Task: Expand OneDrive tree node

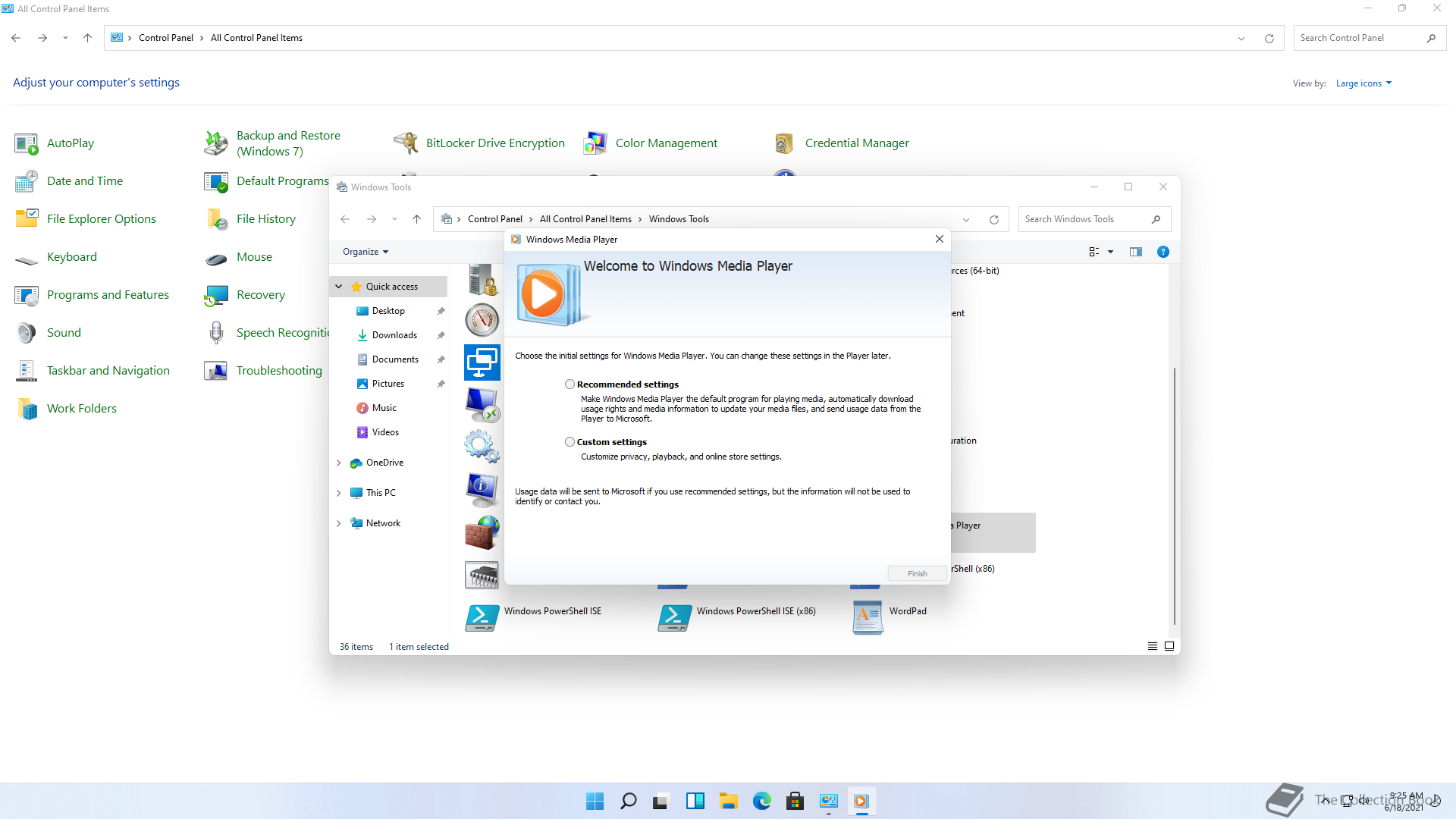Action: pos(339,463)
